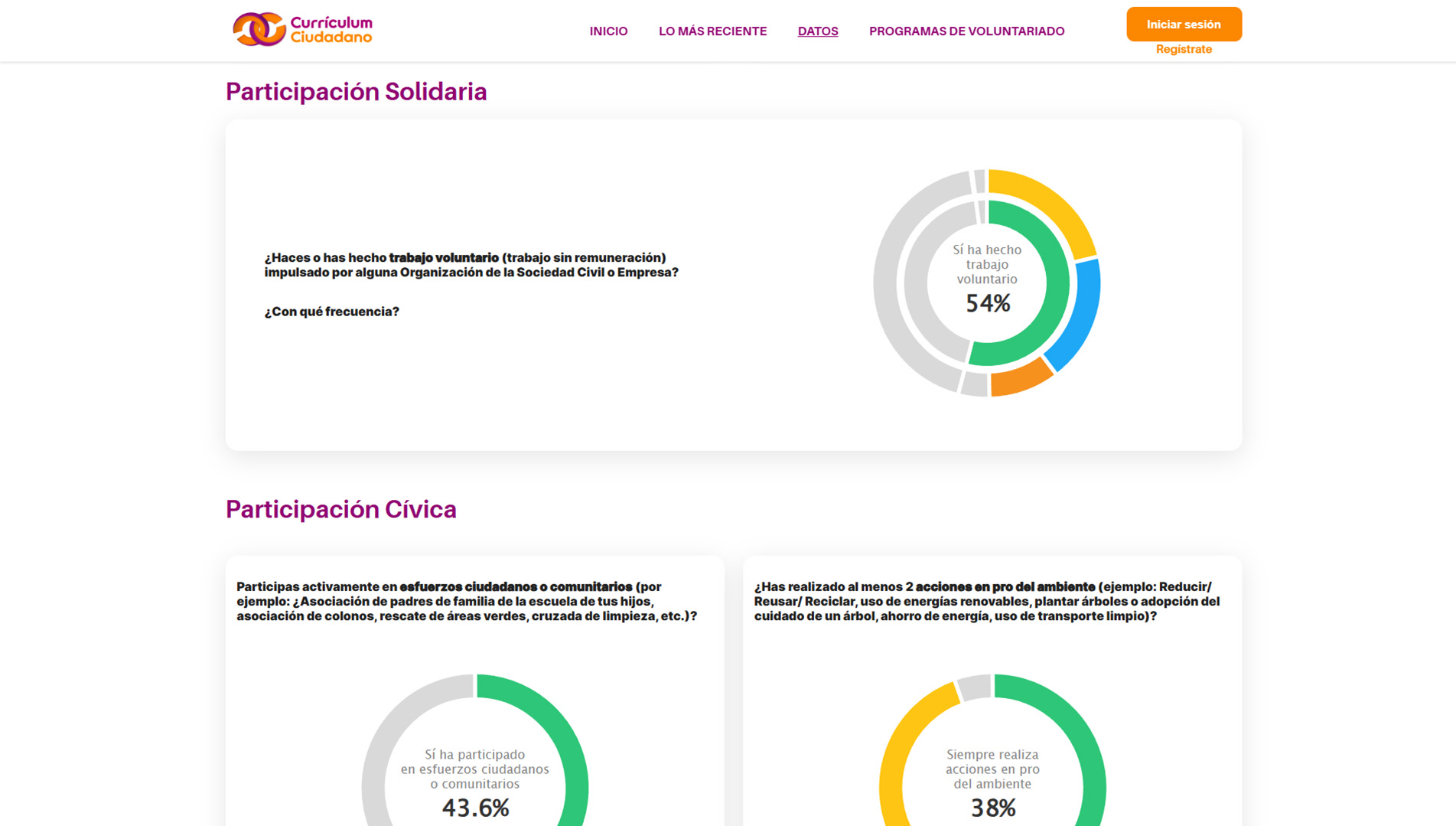Click the 43.6% chart label
The height and width of the screenshot is (826, 1456).
(x=475, y=808)
